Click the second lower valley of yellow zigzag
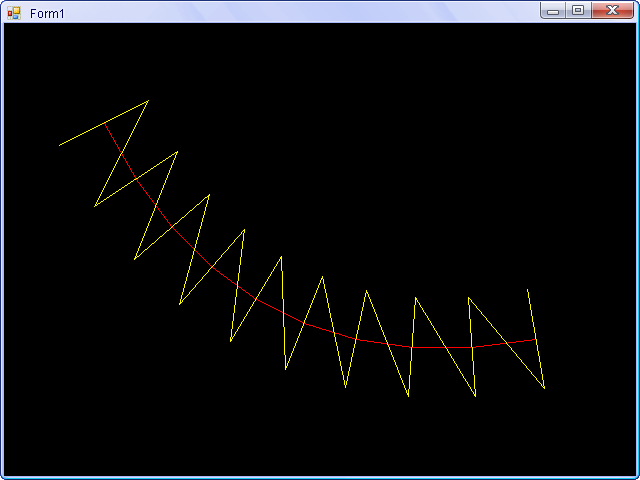The width and height of the screenshot is (640, 480). coord(135,259)
